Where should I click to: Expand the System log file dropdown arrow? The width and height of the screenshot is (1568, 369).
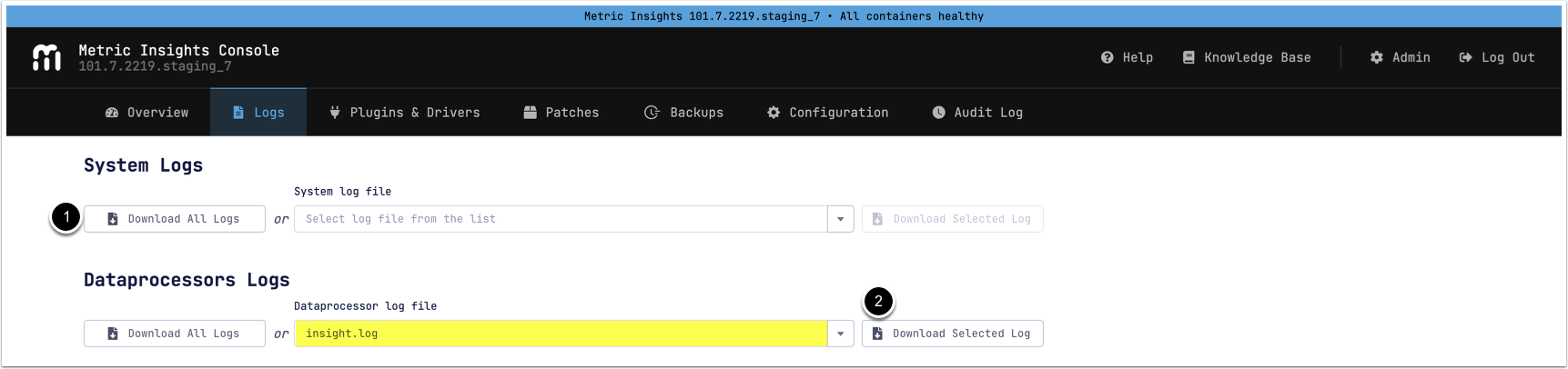840,219
